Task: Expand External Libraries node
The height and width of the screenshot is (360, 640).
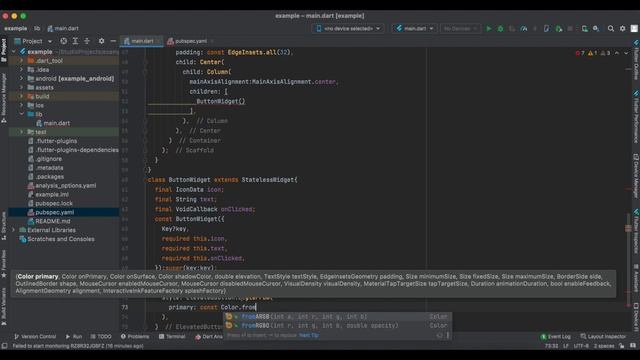Action: [x=13, y=230]
